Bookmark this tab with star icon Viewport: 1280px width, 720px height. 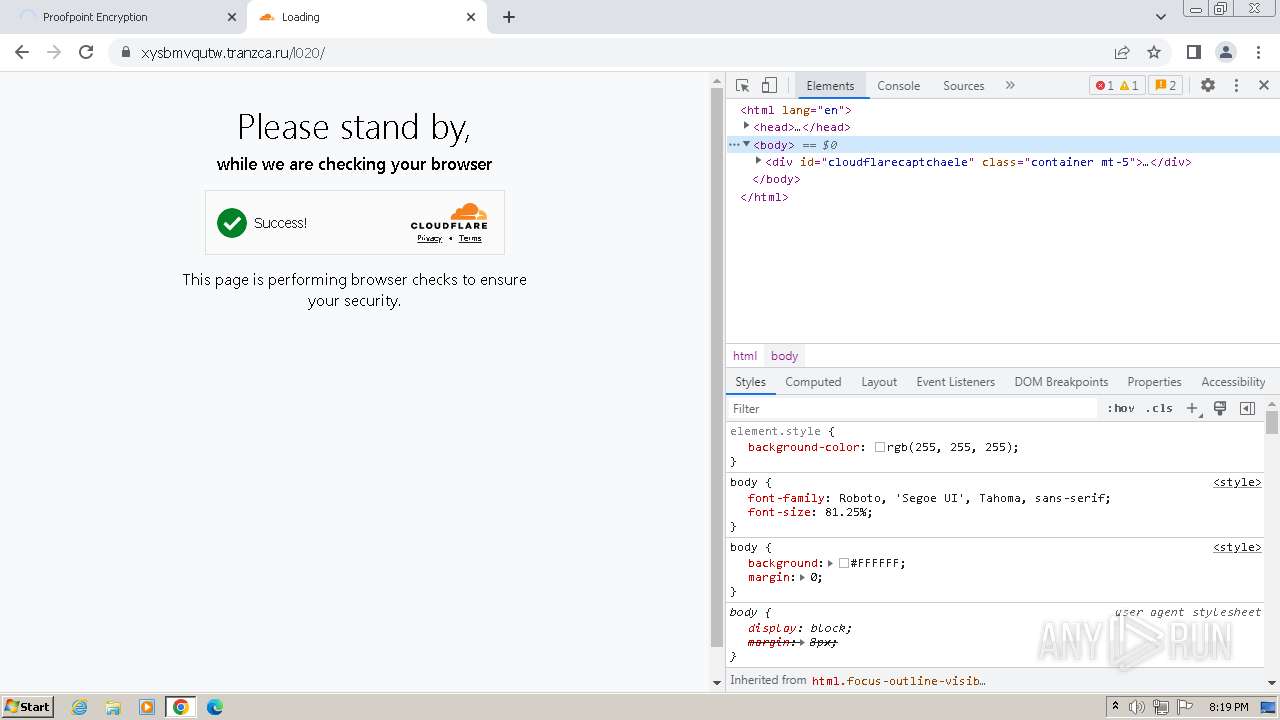coord(1154,52)
